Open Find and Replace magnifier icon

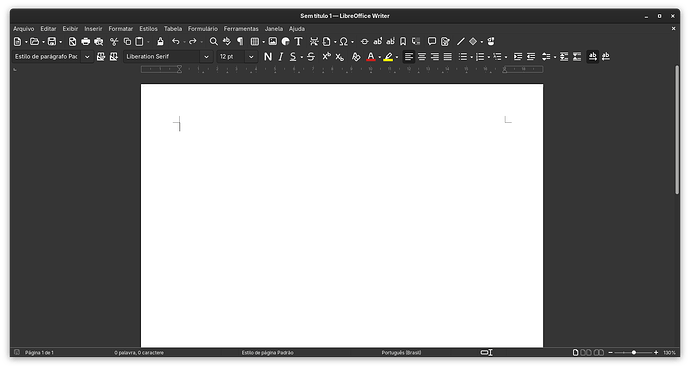tap(213, 41)
